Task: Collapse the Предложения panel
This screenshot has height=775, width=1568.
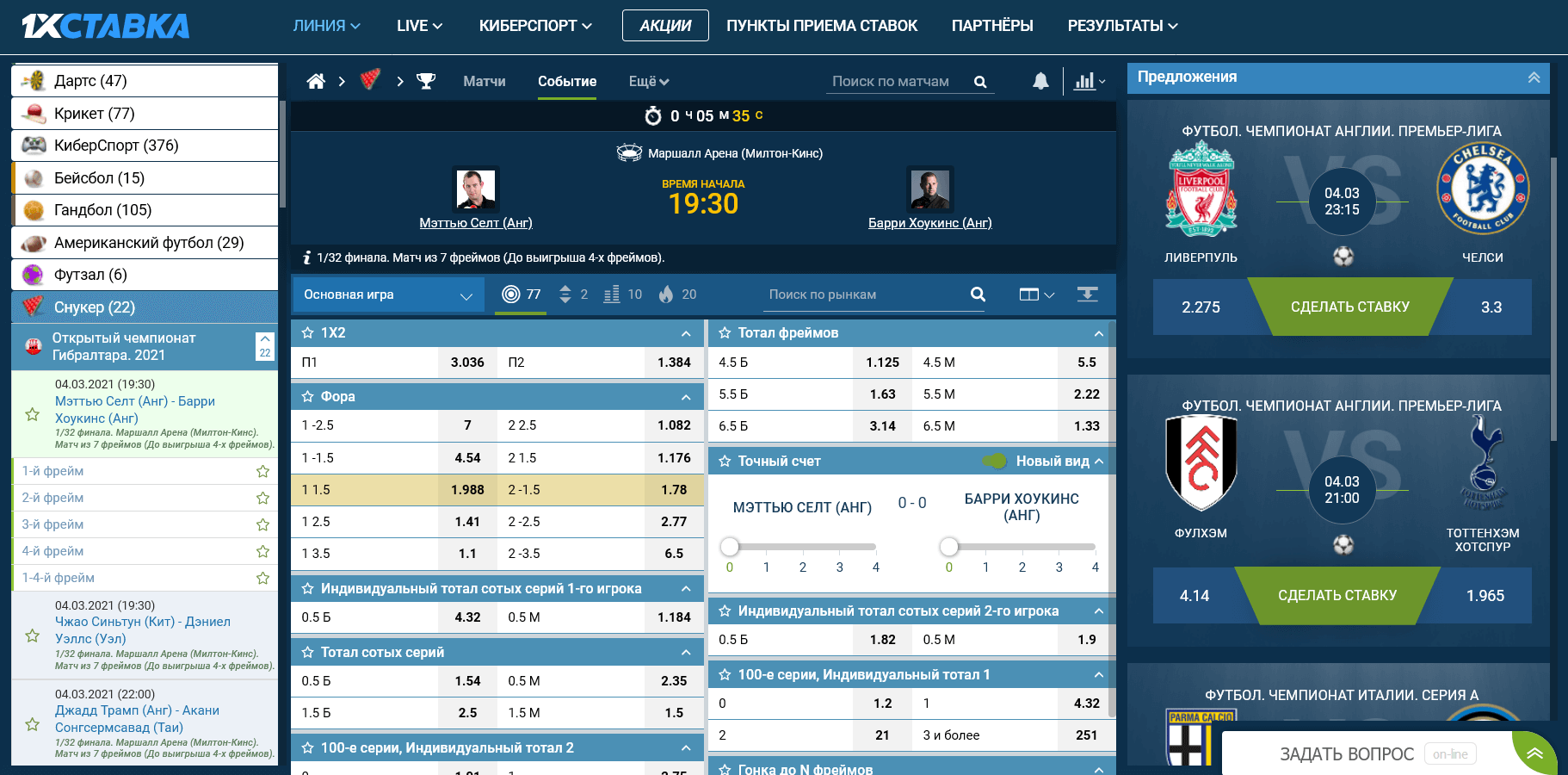Action: (1534, 77)
